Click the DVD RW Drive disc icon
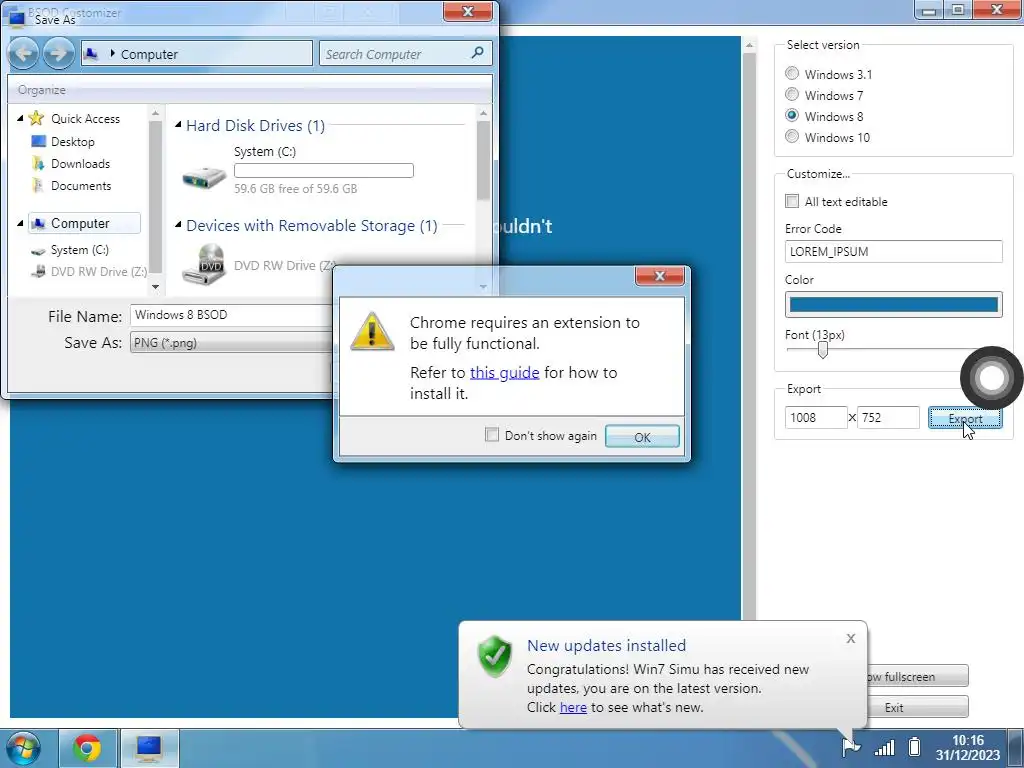Image resolution: width=1024 pixels, height=768 pixels. click(204, 264)
